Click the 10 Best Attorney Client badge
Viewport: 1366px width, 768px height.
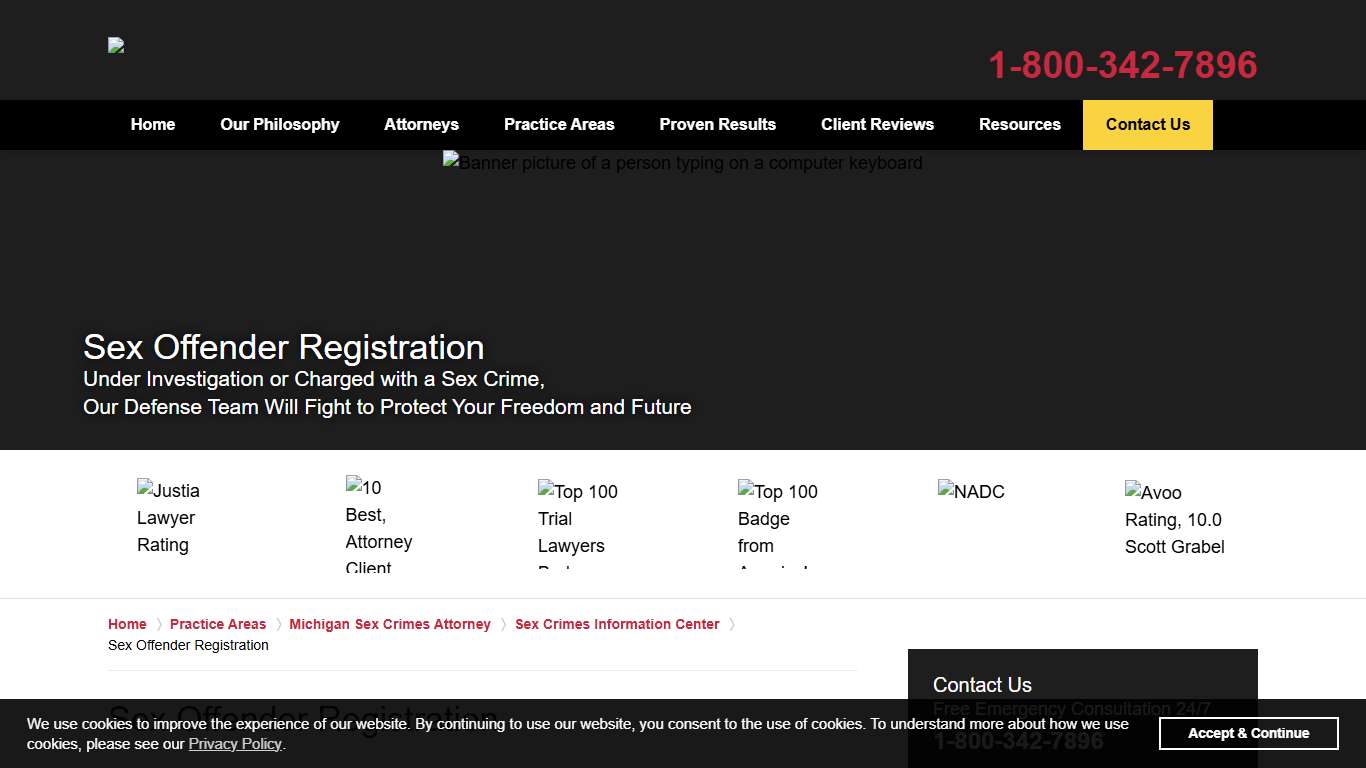coord(379,525)
